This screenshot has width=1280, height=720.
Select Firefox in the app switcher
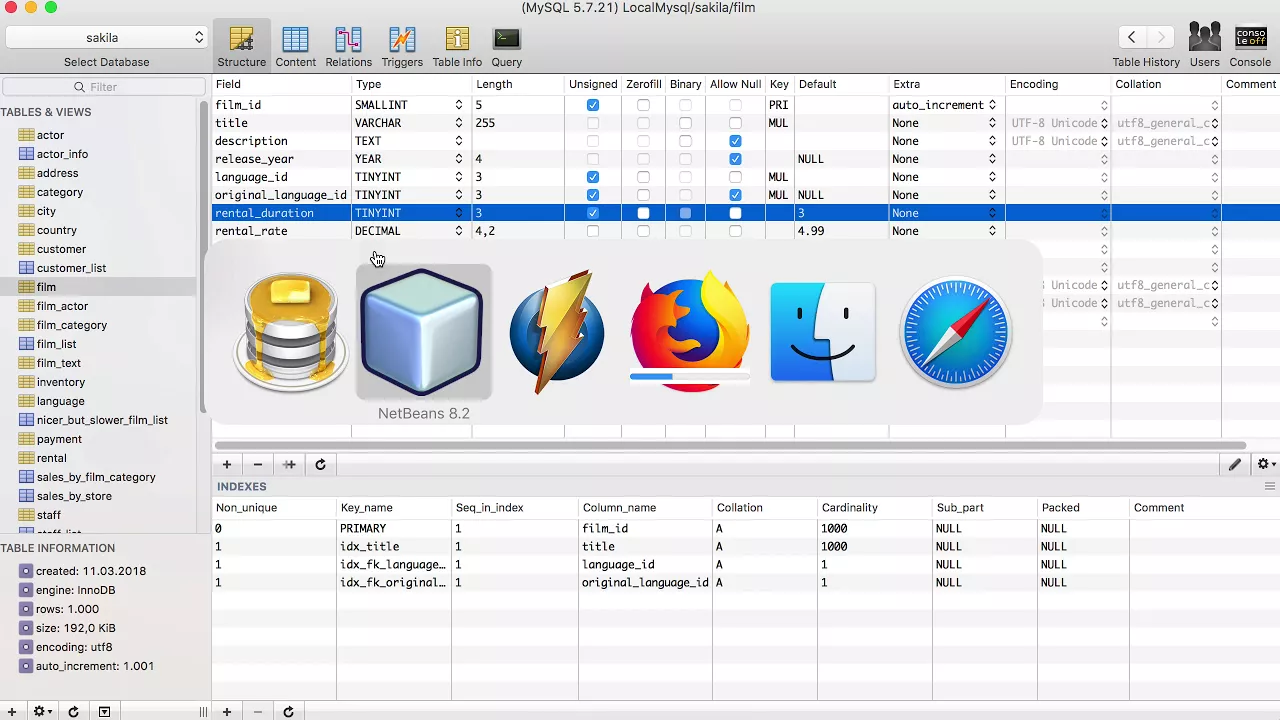[x=690, y=332]
